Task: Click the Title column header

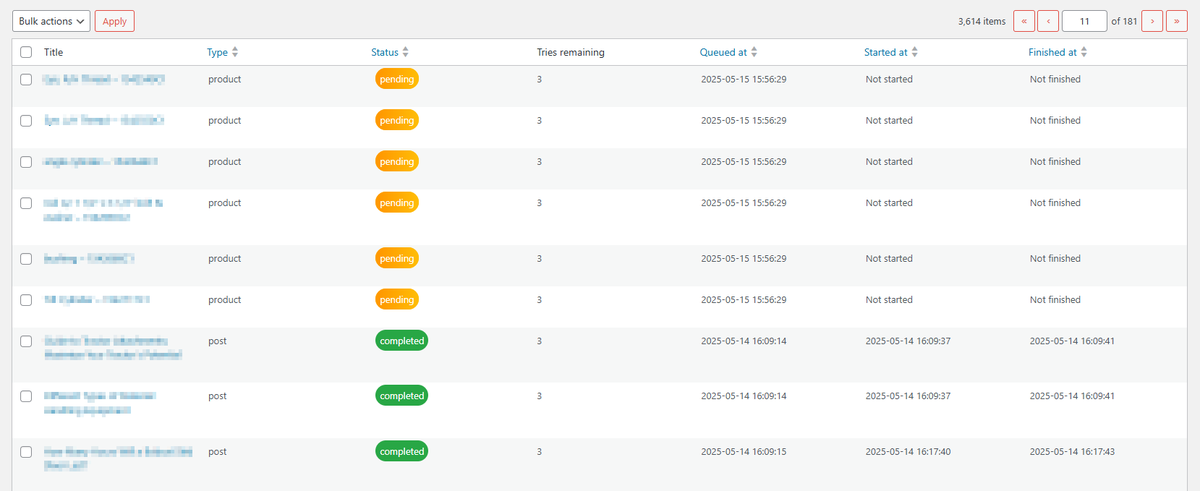Action: click(54, 52)
